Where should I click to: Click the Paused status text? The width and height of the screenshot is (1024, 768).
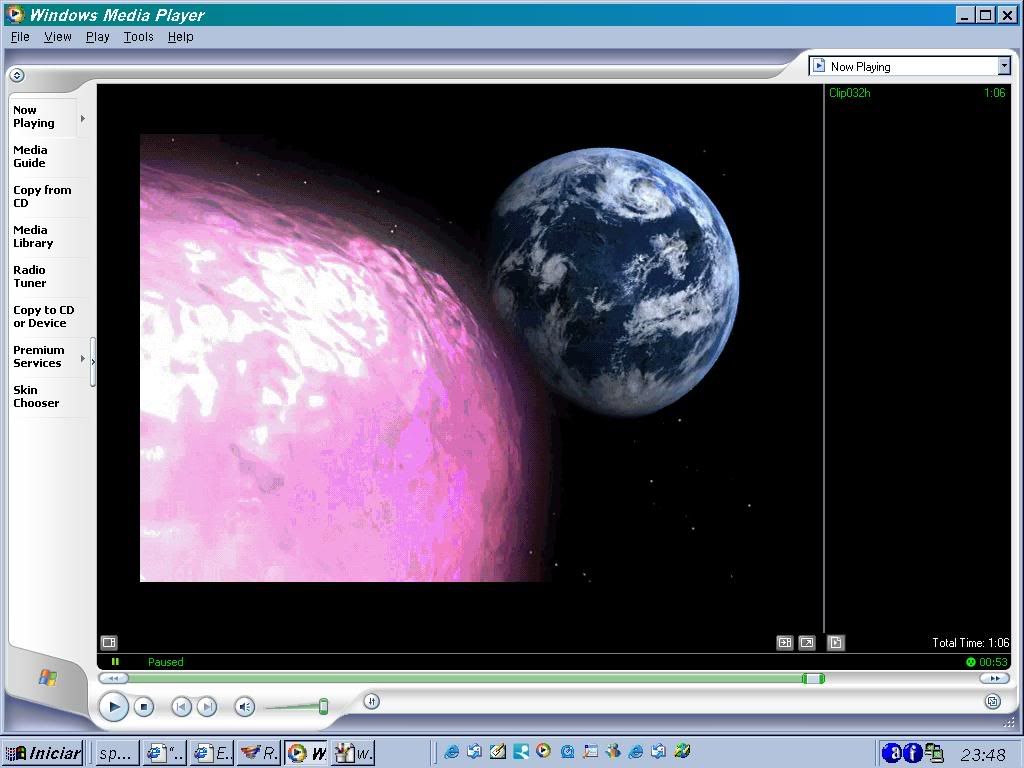point(166,662)
